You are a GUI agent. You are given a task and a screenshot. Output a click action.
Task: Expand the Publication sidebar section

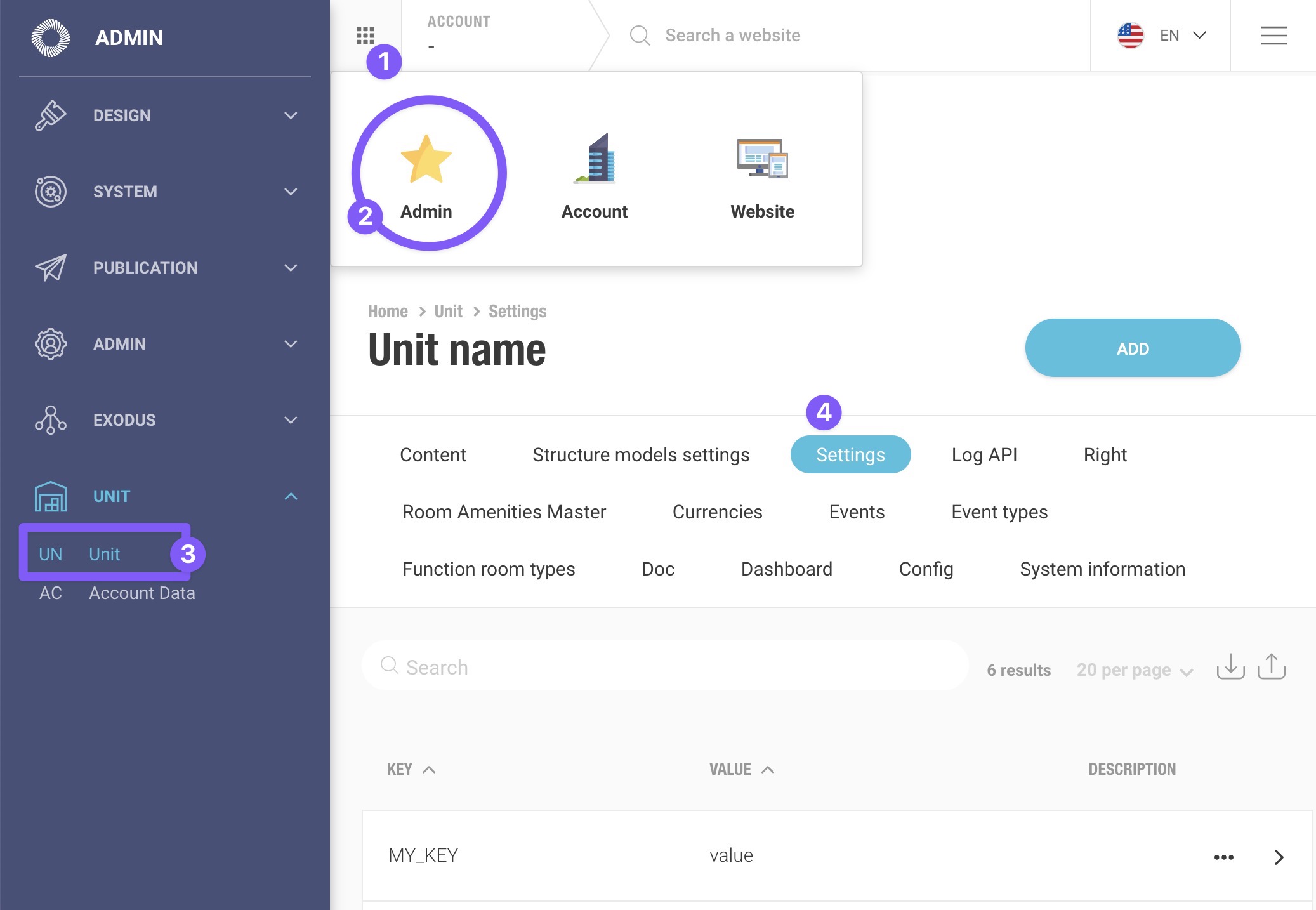[291, 268]
